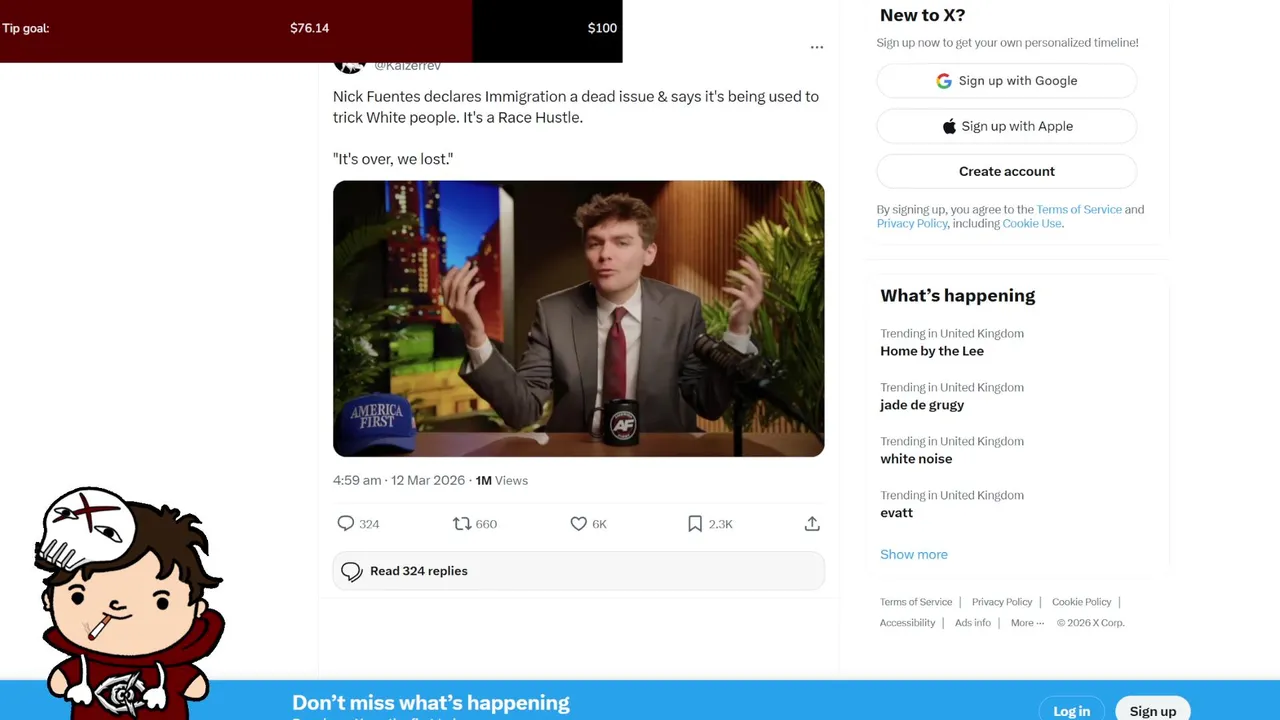Click the © 2026 X Corp. text
Image resolution: width=1280 pixels, height=720 pixels.
pos(1091,623)
